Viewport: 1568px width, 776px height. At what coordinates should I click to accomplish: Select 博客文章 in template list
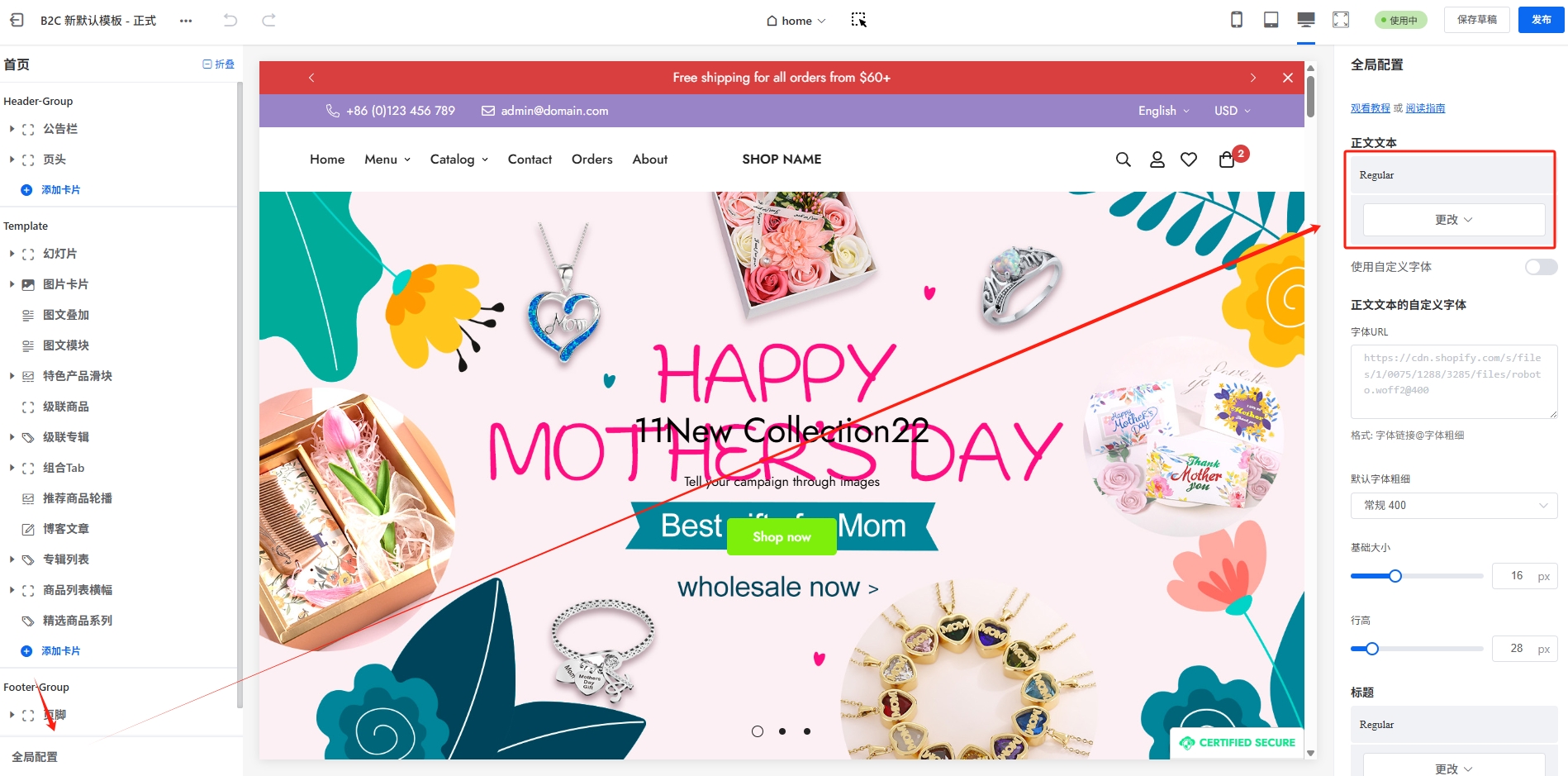pyautogui.click(x=66, y=529)
